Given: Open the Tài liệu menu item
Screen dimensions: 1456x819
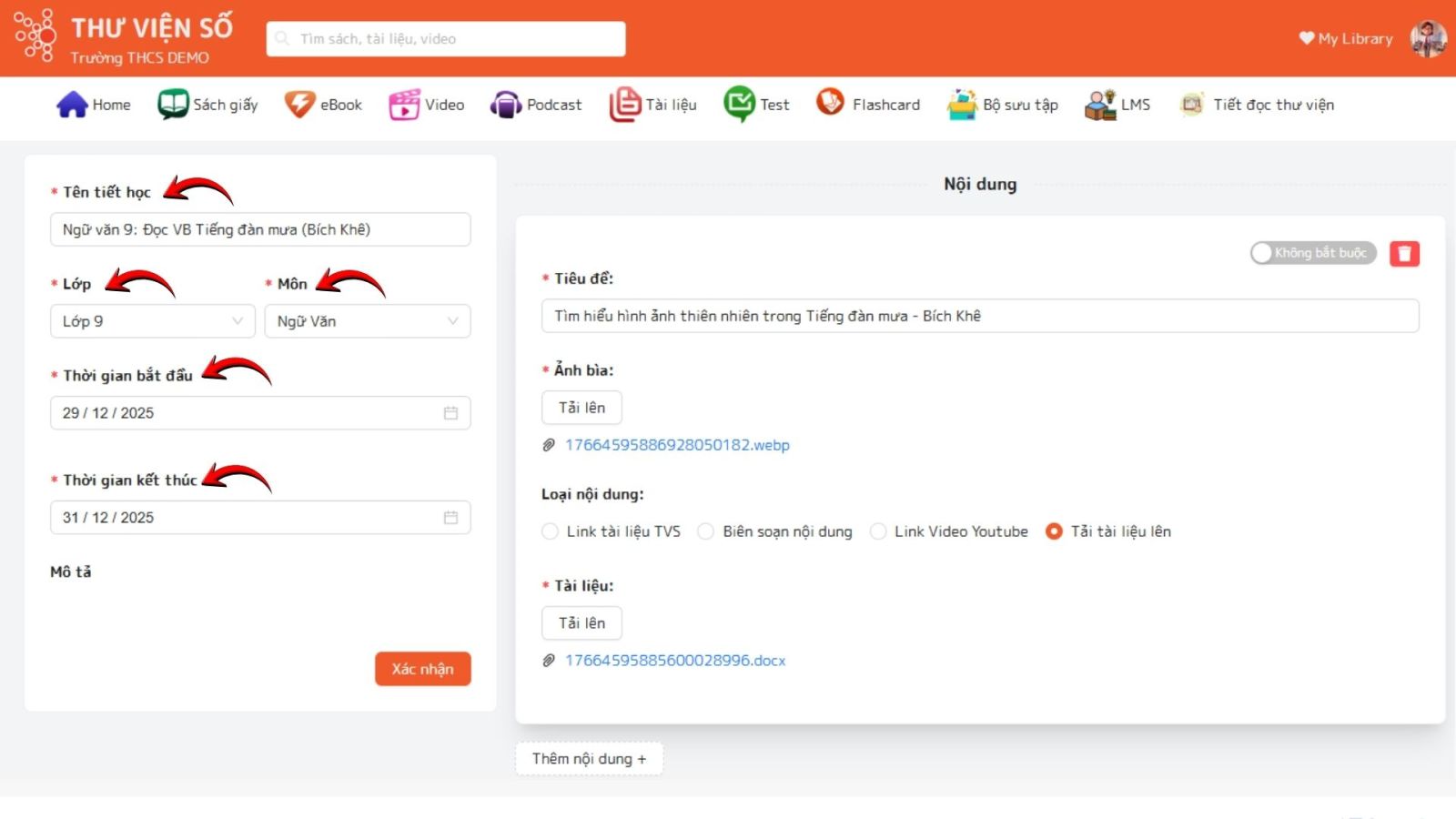Looking at the screenshot, I should 653,105.
